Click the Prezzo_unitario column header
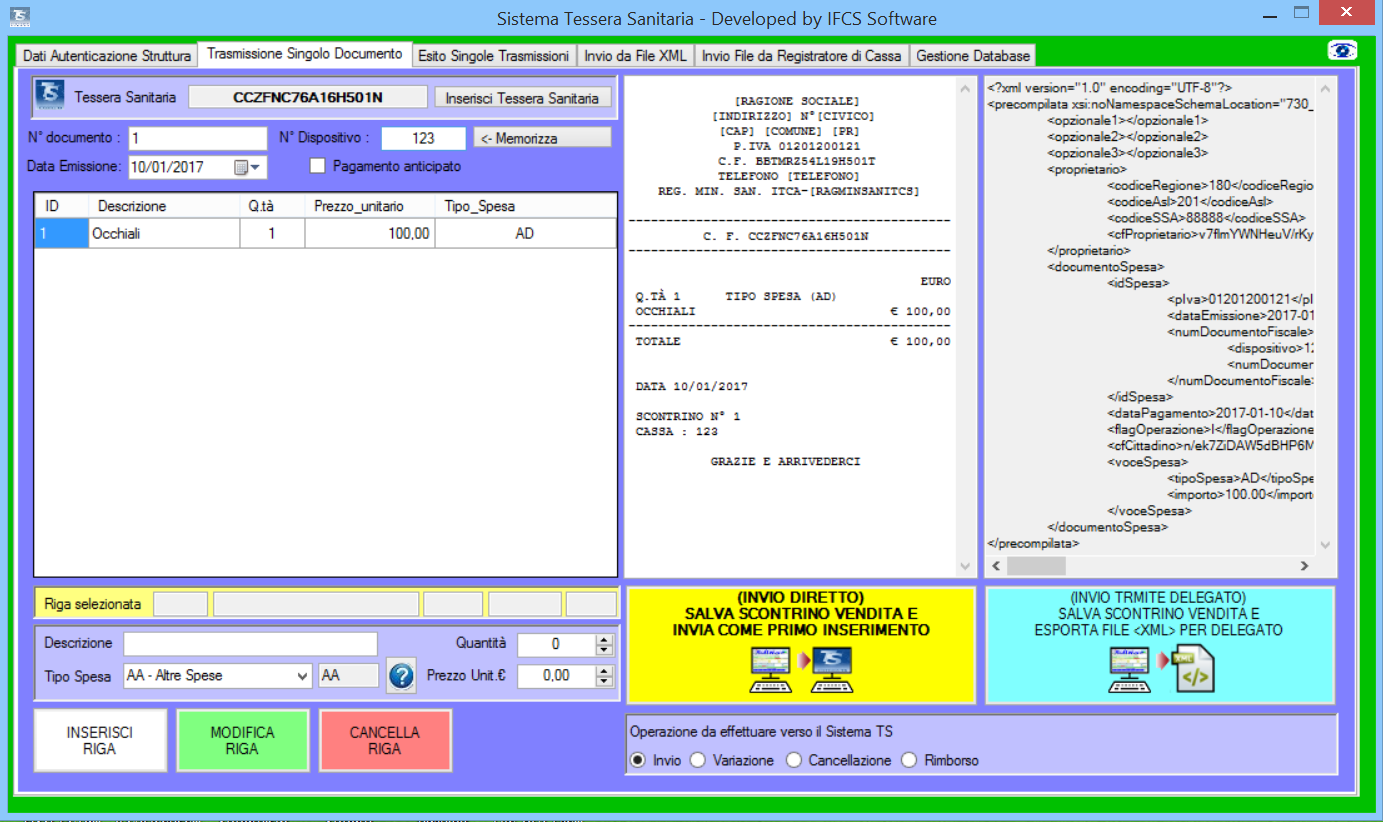Screen dimensions: 1383x822 [370, 206]
